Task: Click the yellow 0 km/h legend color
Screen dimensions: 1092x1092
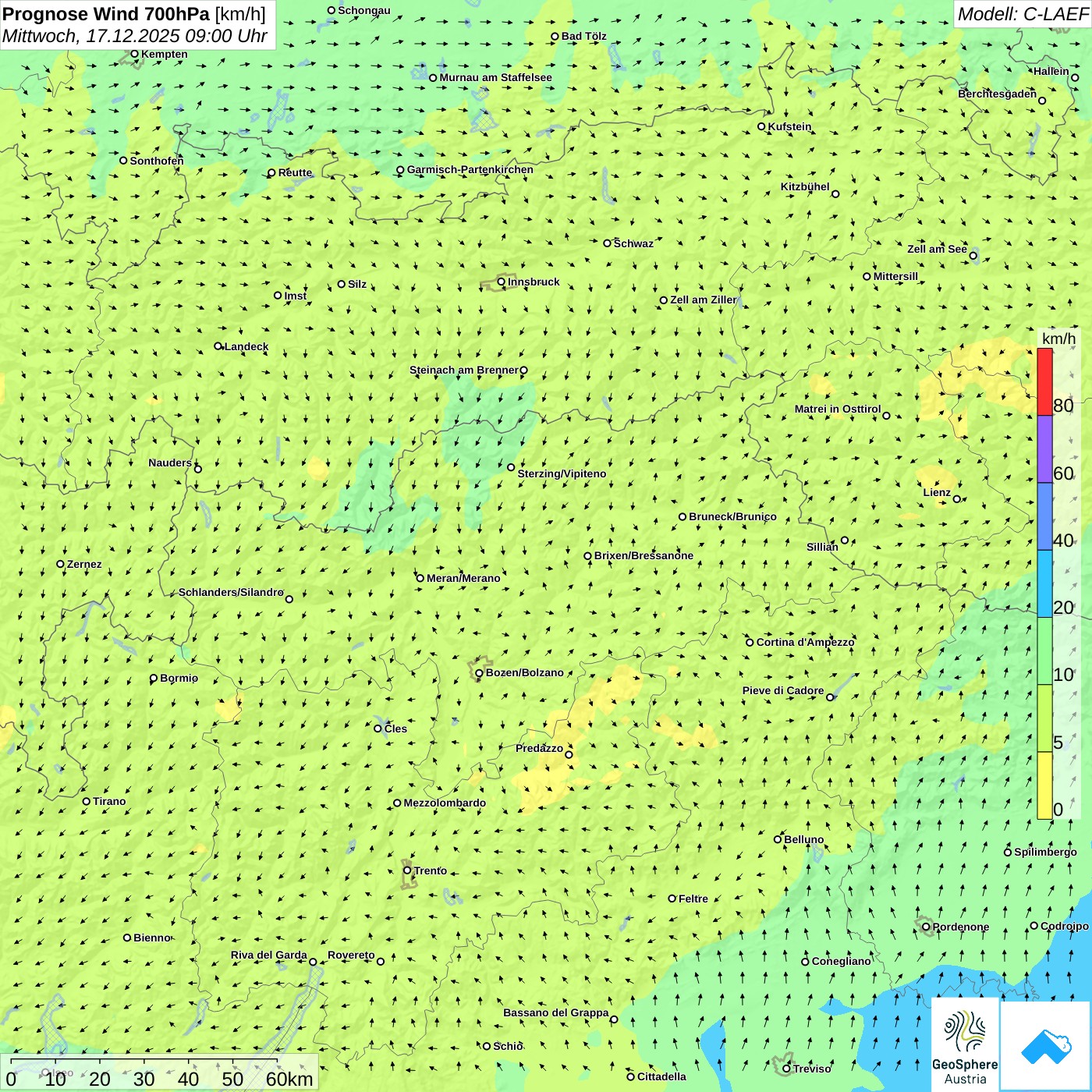Action: coord(1044,785)
